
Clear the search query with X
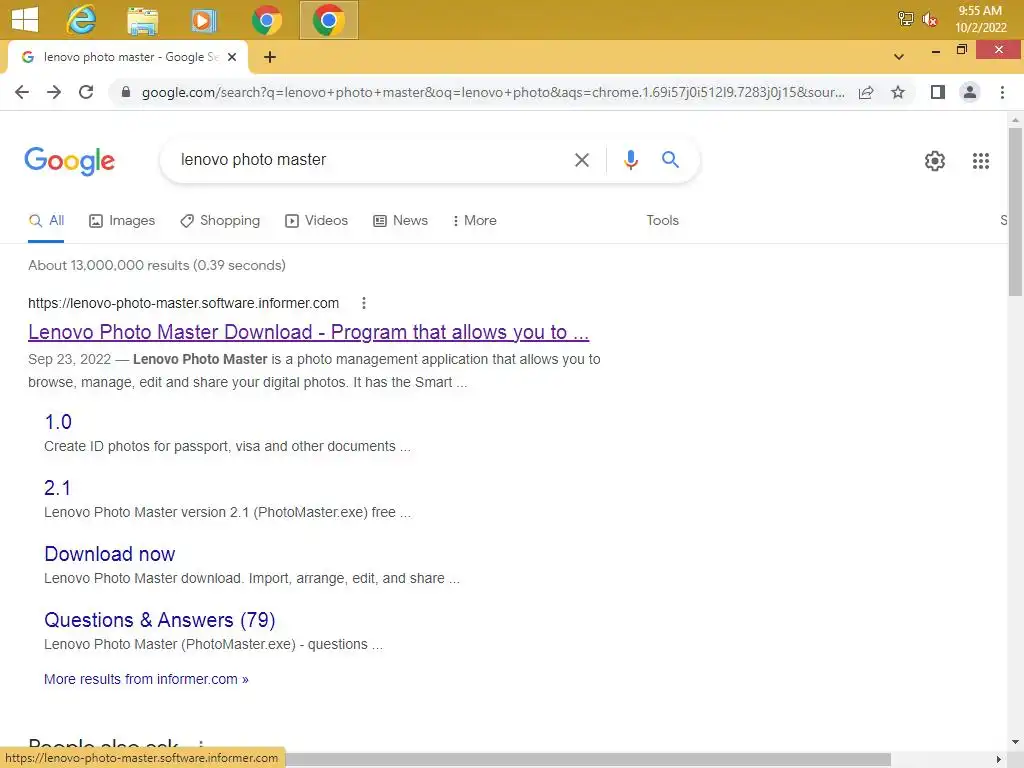(x=581, y=160)
